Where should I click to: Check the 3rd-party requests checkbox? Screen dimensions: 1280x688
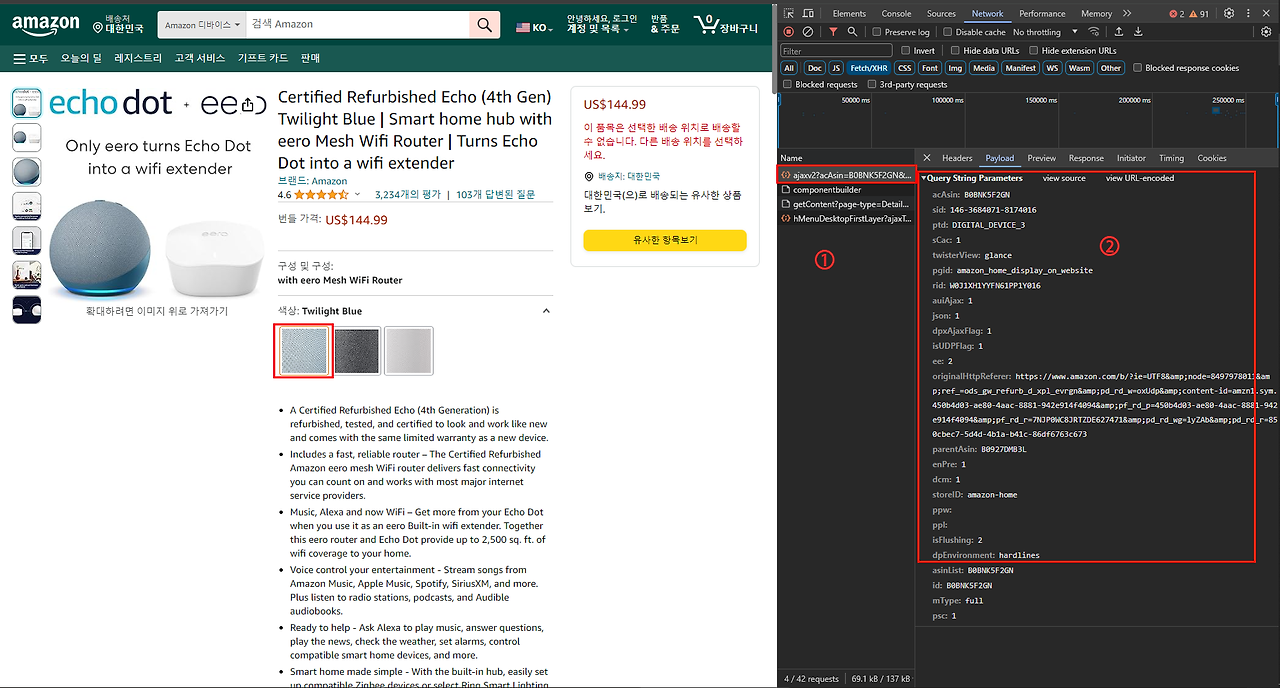[872, 85]
